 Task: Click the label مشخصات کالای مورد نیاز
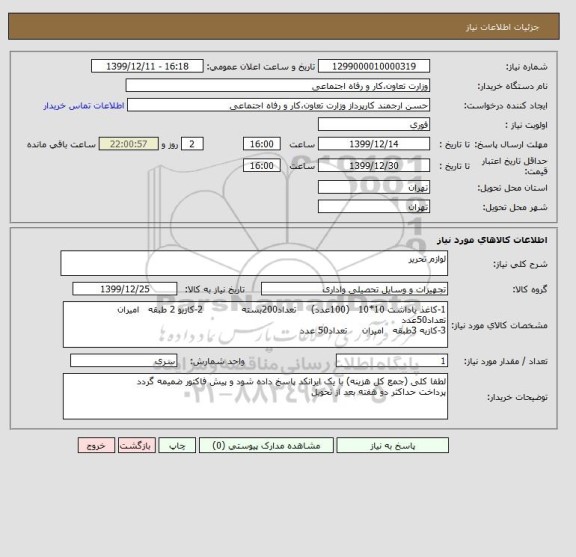pos(500,326)
